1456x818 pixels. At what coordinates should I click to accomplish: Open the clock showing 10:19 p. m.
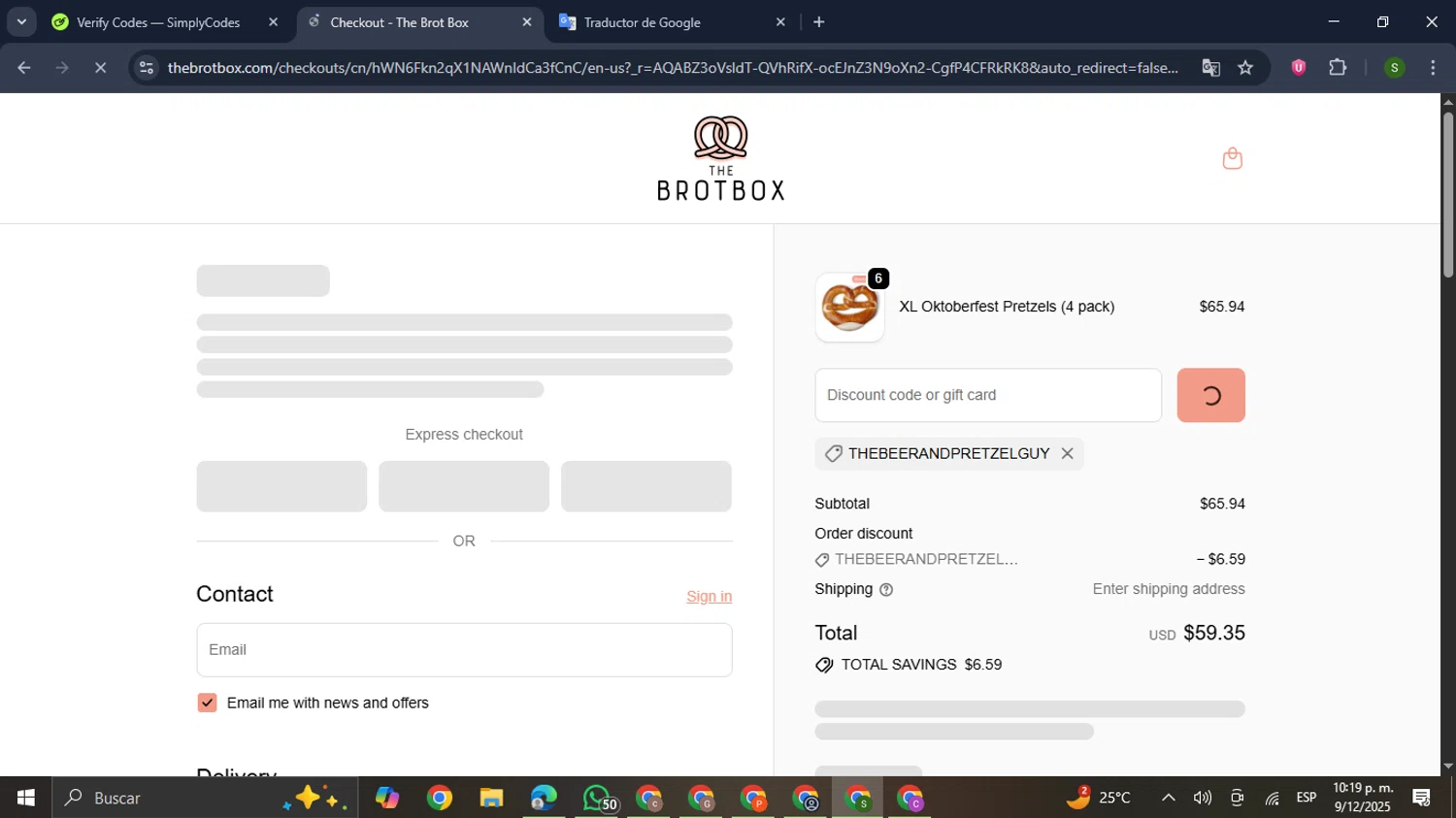[1363, 798]
